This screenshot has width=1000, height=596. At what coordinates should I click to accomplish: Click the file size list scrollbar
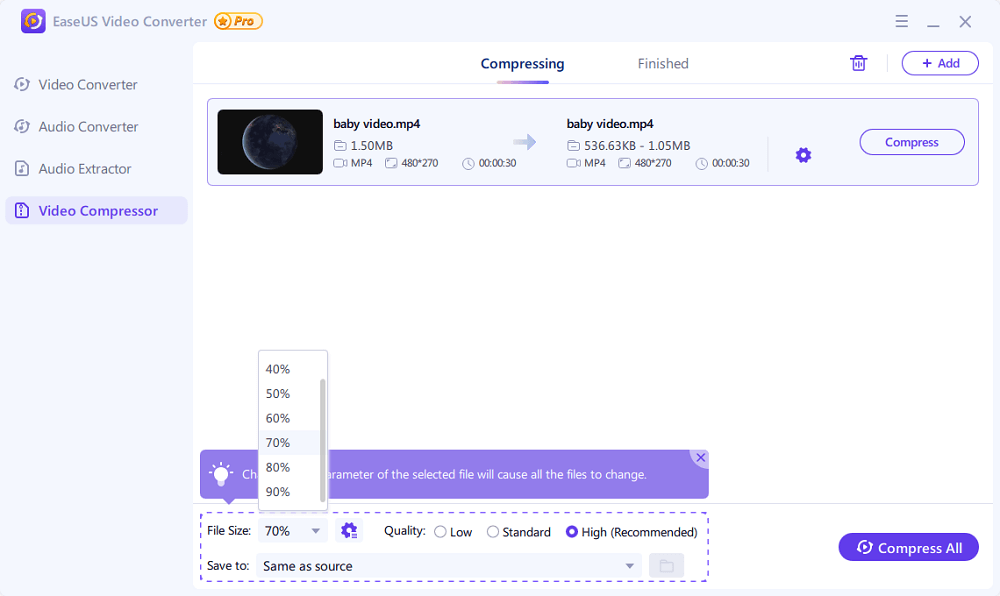pyautogui.click(x=322, y=440)
